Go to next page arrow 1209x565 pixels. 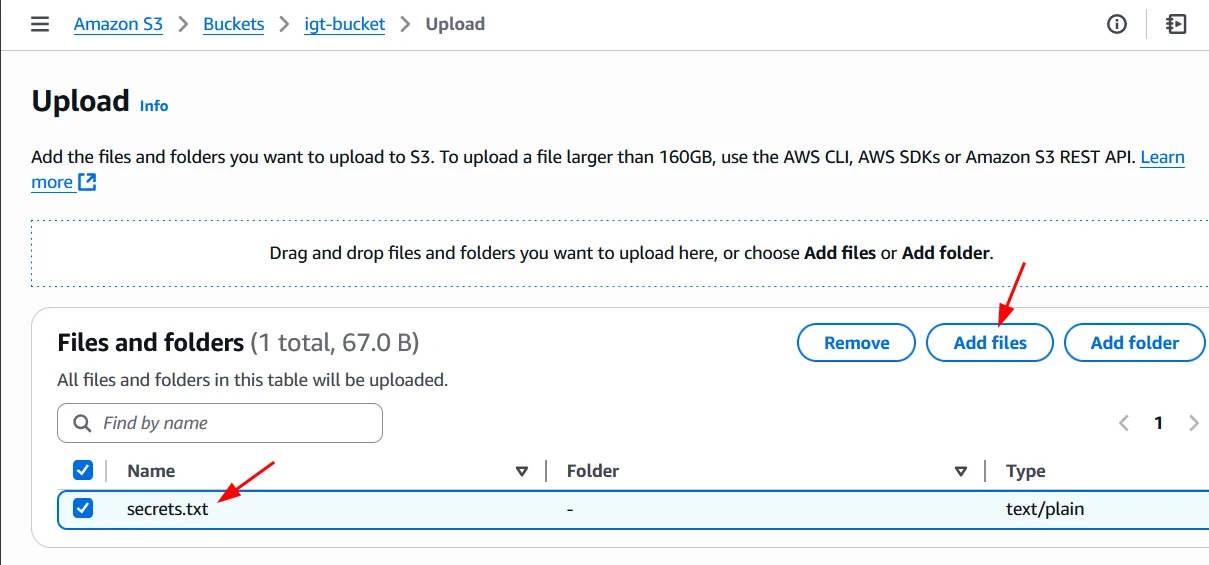click(1193, 423)
